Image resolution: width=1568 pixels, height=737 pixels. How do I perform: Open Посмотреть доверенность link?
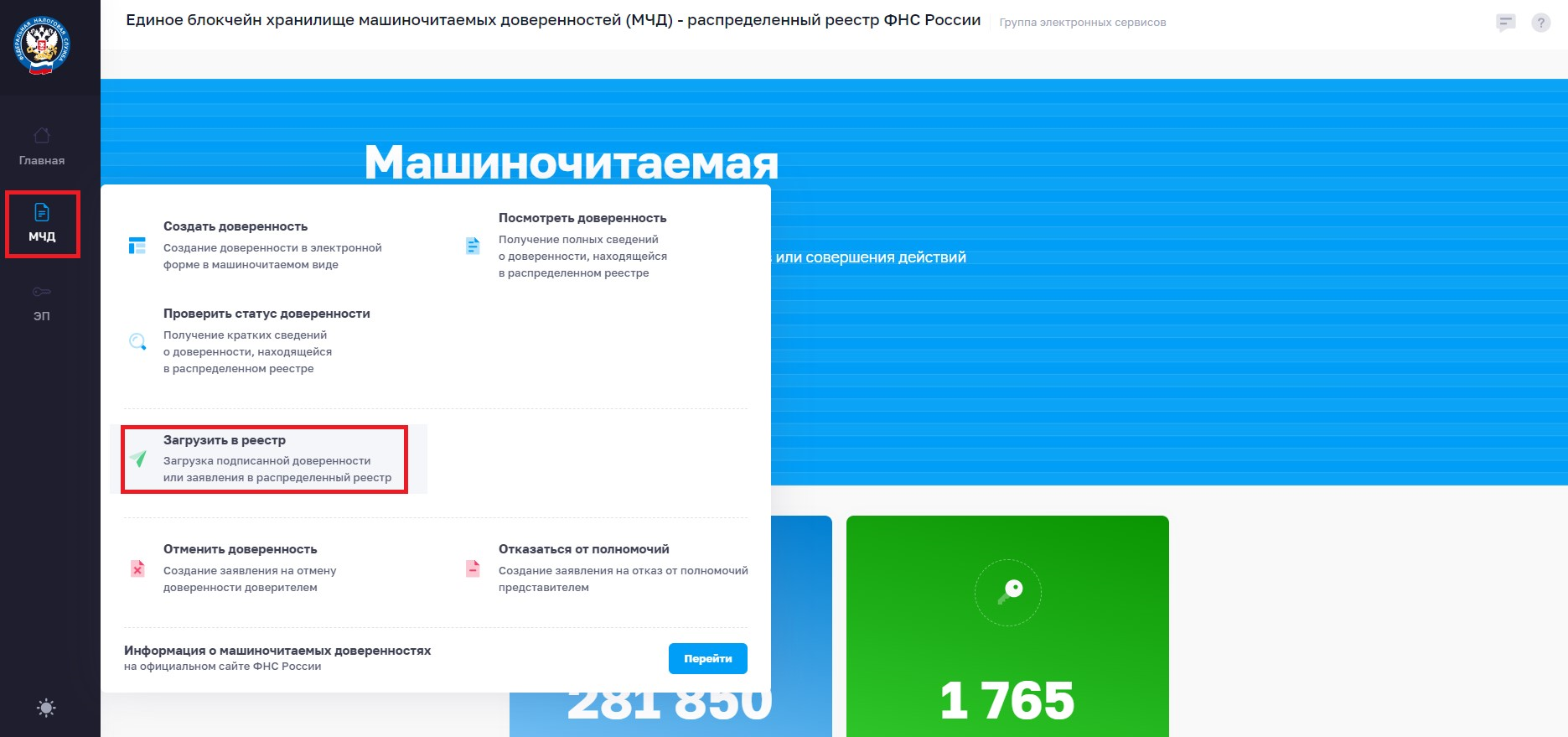[x=582, y=218]
